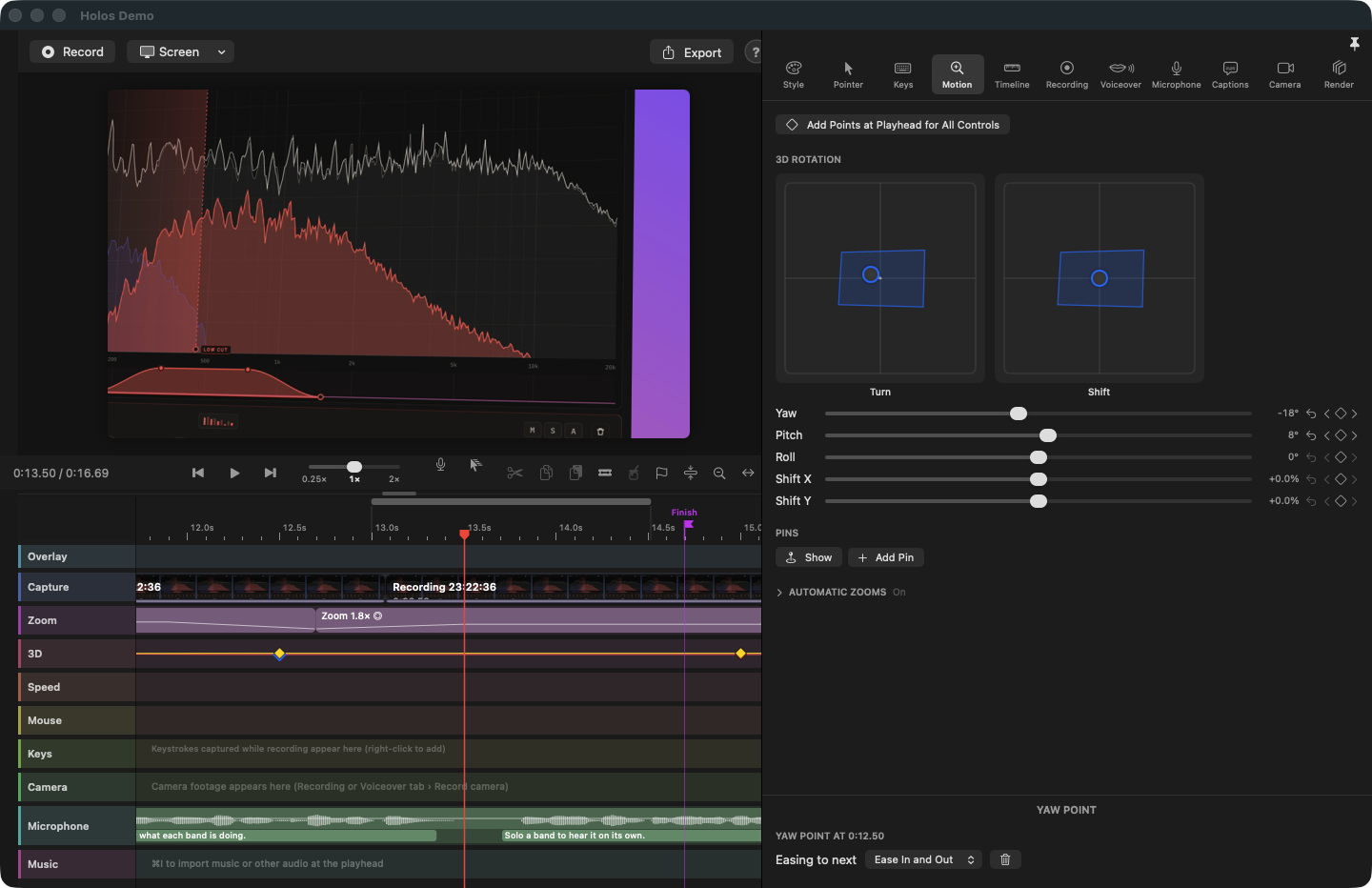
Task: Open the Voiceover tab
Action: (1120, 74)
